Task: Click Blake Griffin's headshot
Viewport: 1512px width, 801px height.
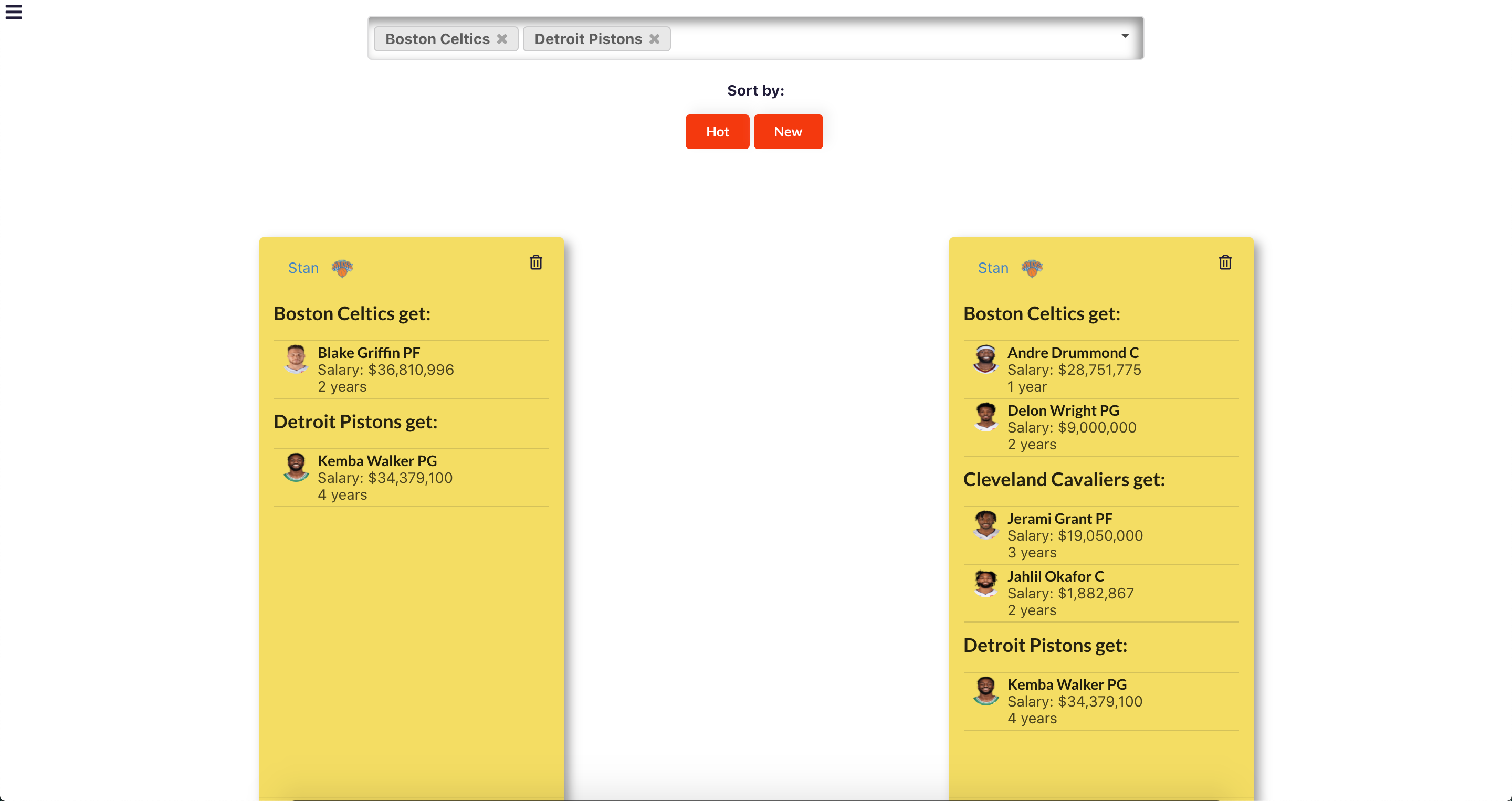Action: (x=296, y=359)
